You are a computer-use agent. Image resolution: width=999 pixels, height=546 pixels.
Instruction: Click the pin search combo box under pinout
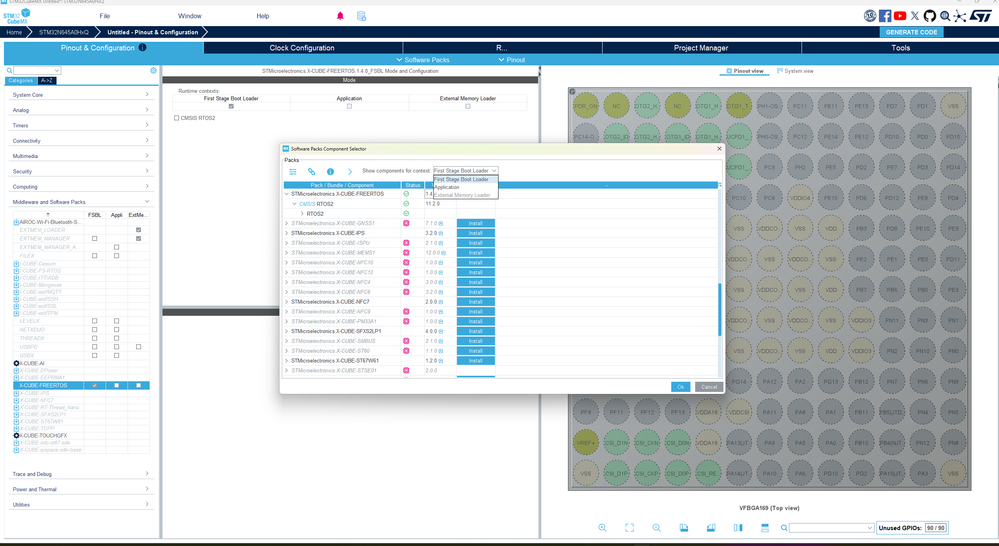click(831, 528)
